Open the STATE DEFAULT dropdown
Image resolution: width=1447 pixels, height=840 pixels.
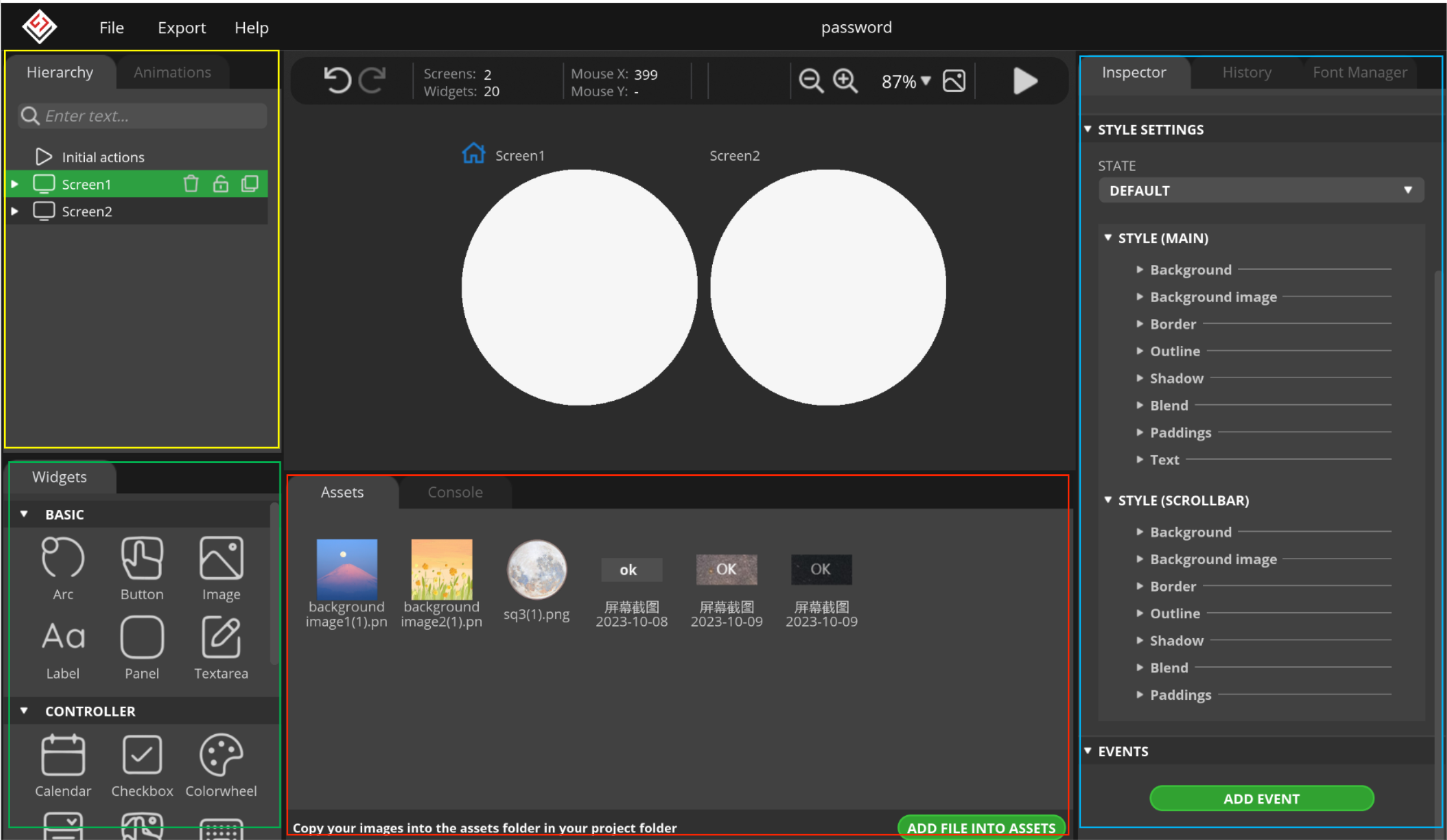coord(1261,190)
